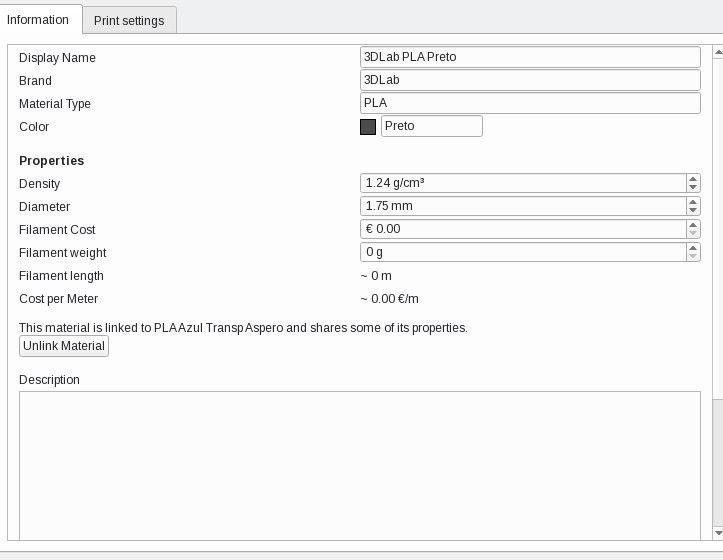Image resolution: width=723 pixels, height=560 pixels.
Task: Click the scrollbar down arrow
Action: pos(718,533)
